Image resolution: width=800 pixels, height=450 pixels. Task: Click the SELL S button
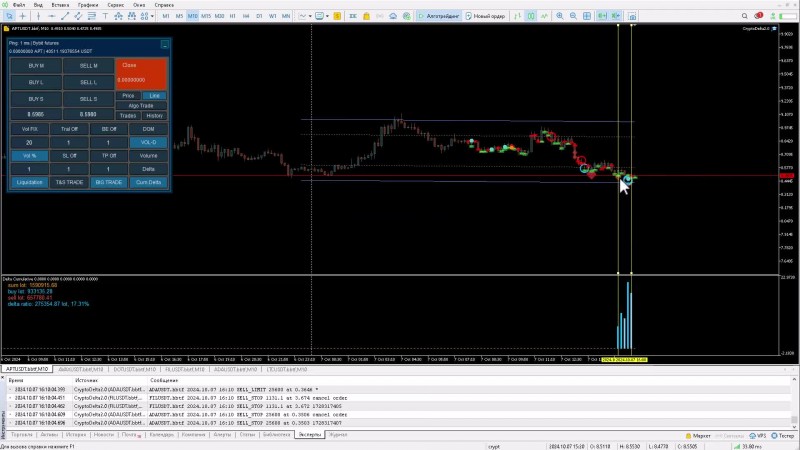[88, 99]
